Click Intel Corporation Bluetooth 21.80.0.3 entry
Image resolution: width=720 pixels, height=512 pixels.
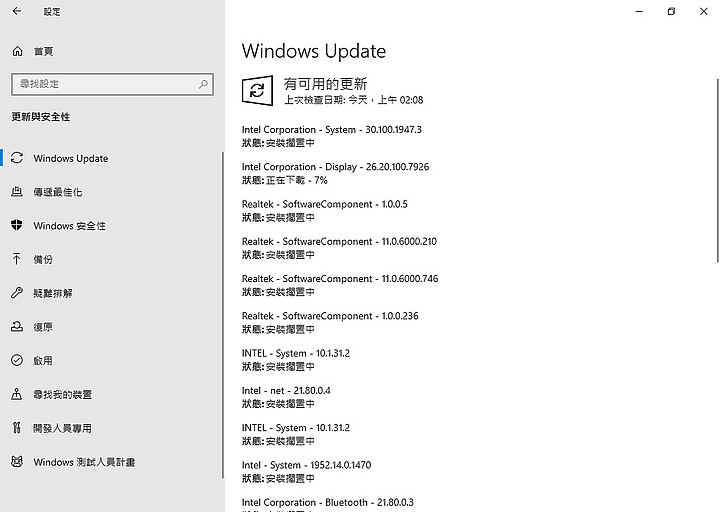tap(327, 504)
